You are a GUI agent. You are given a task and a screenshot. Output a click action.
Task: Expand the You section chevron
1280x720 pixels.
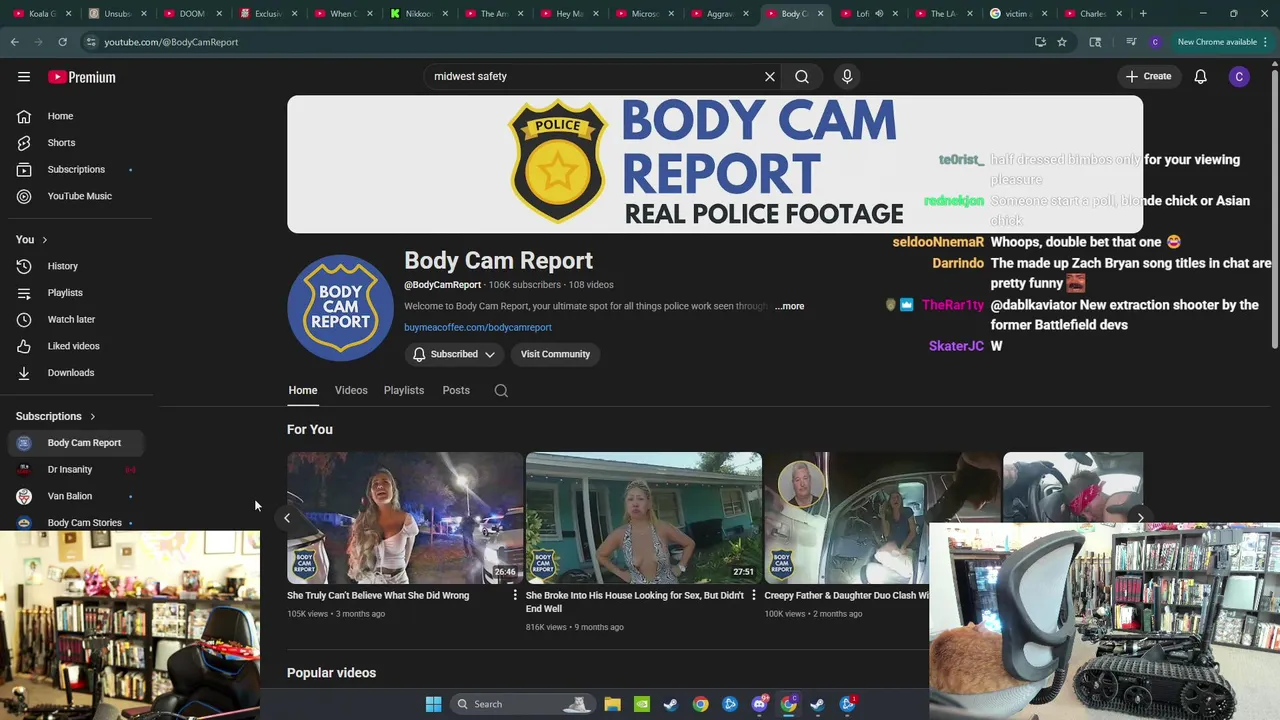(44, 240)
